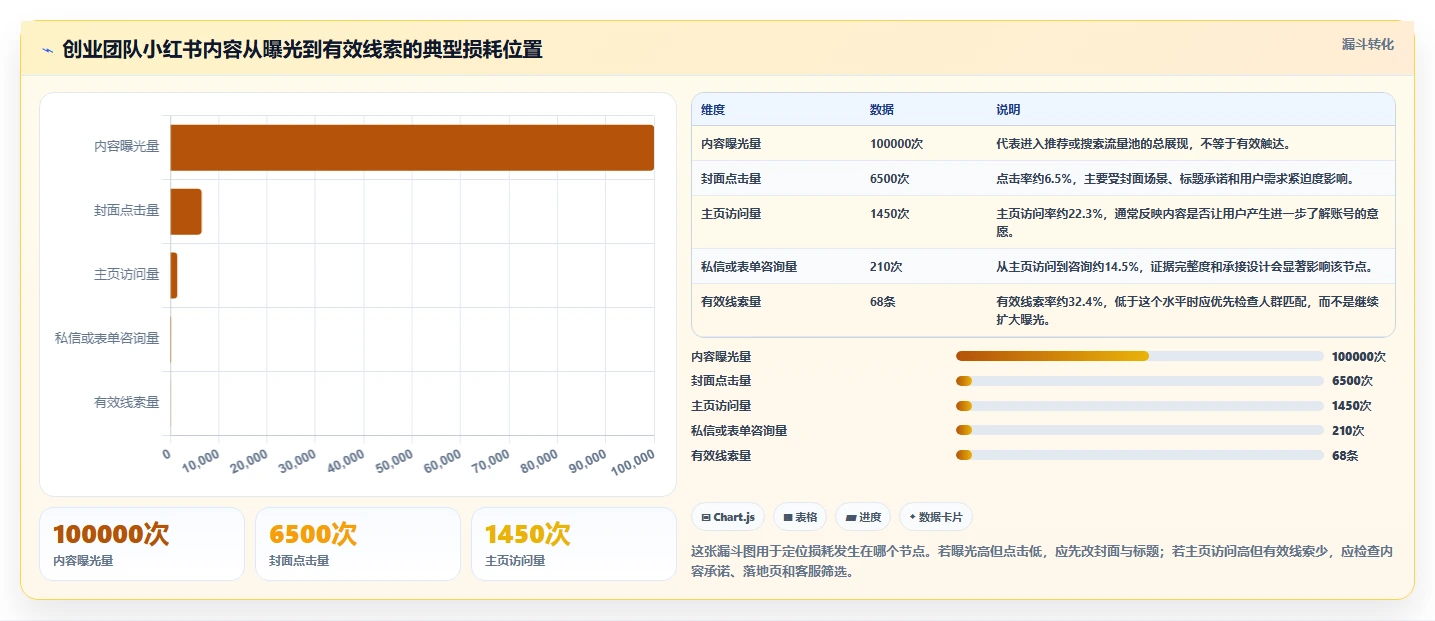
Task: Click the 封面点击量 bar in the chart
Action: pos(186,211)
